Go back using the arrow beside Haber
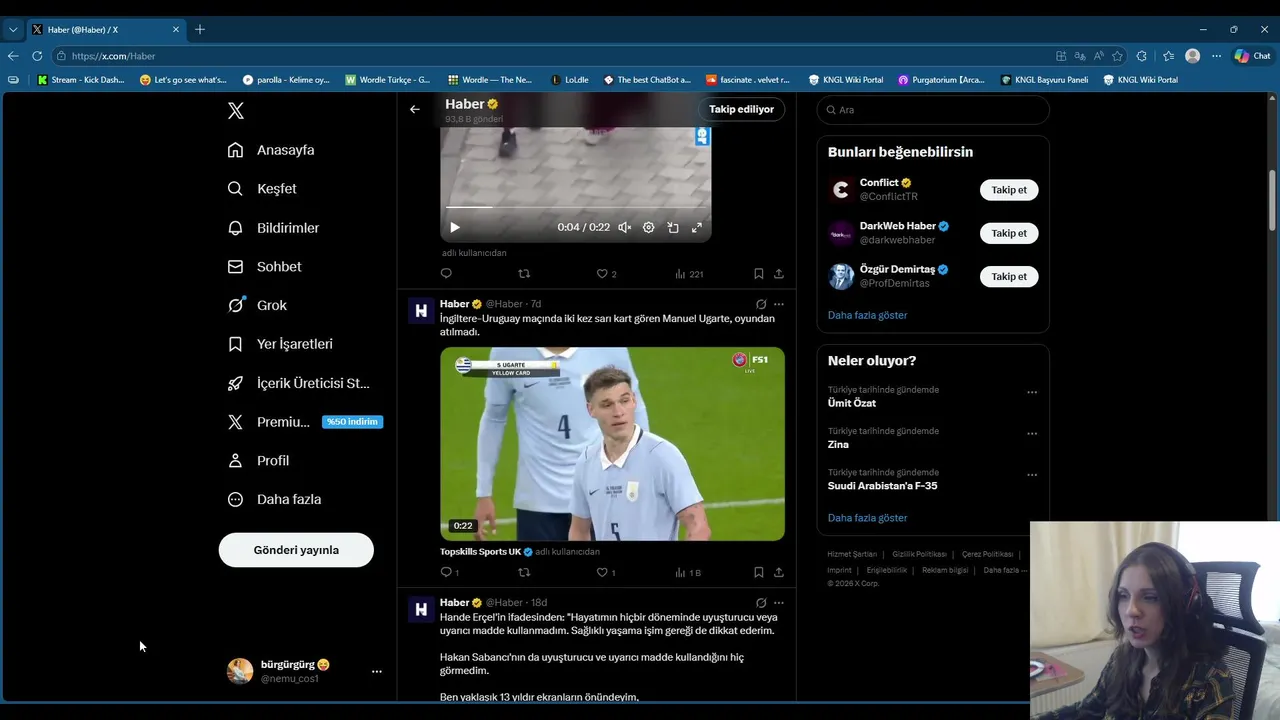Screen dimensions: 1280x720 (415, 109)
